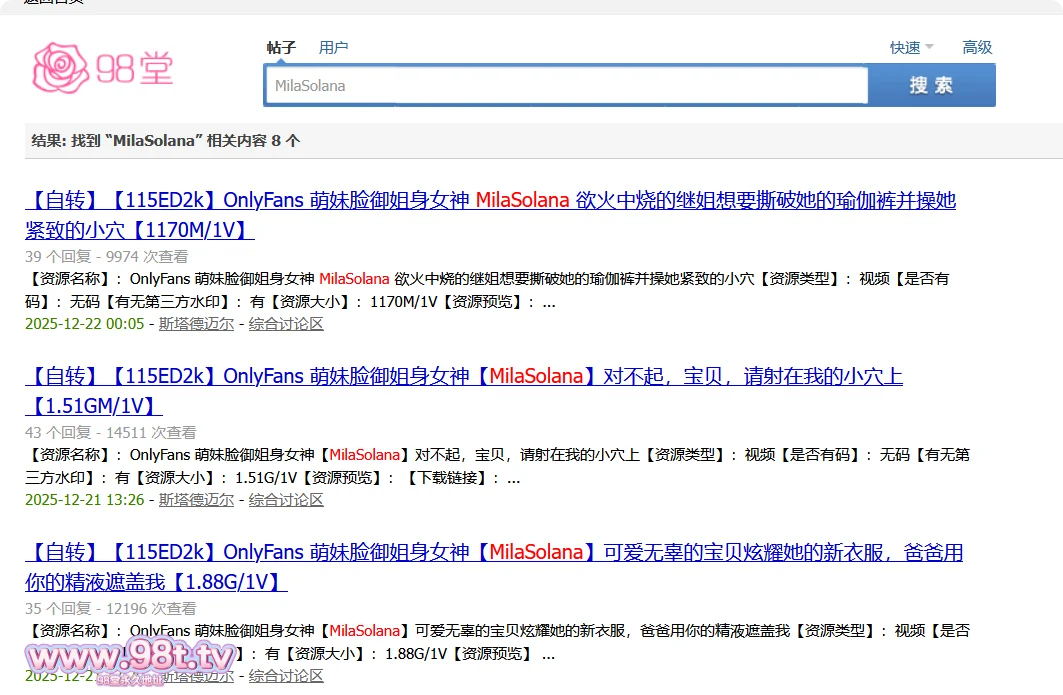The height and width of the screenshot is (695, 1063).
Task: Click red keyword in first result title
Action: tap(522, 200)
